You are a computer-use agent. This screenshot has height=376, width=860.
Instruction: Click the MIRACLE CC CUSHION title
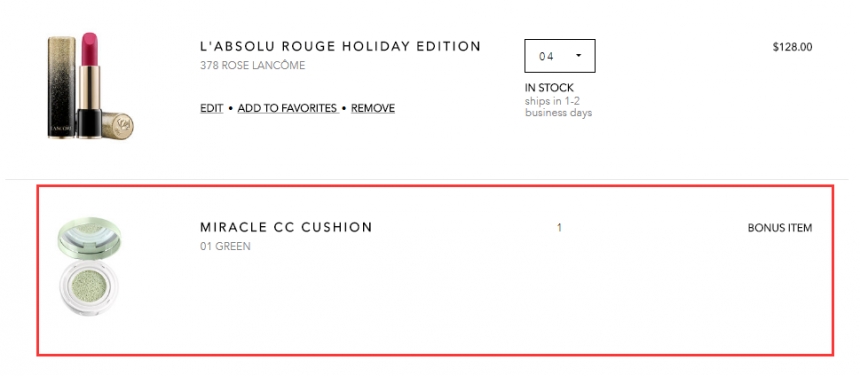coord(286,227)
